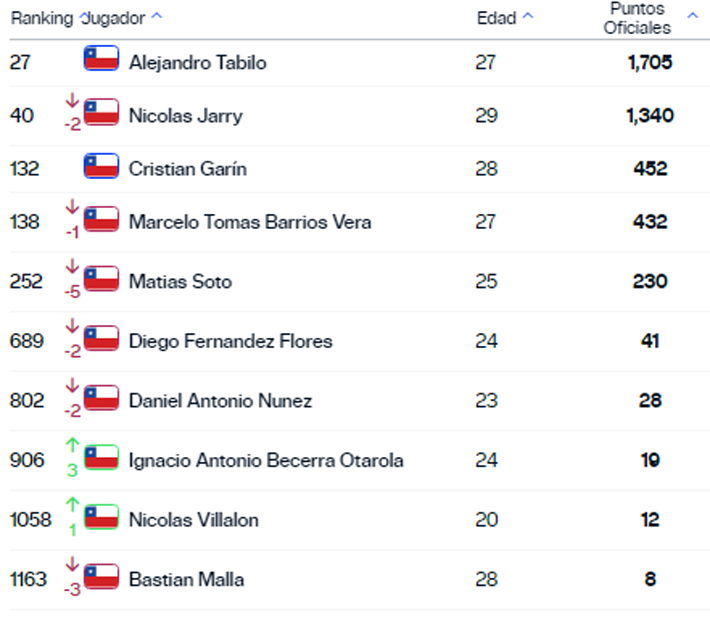
Task: Click 1,705 points for Tabilo
Action: click(x=649, y=62)
